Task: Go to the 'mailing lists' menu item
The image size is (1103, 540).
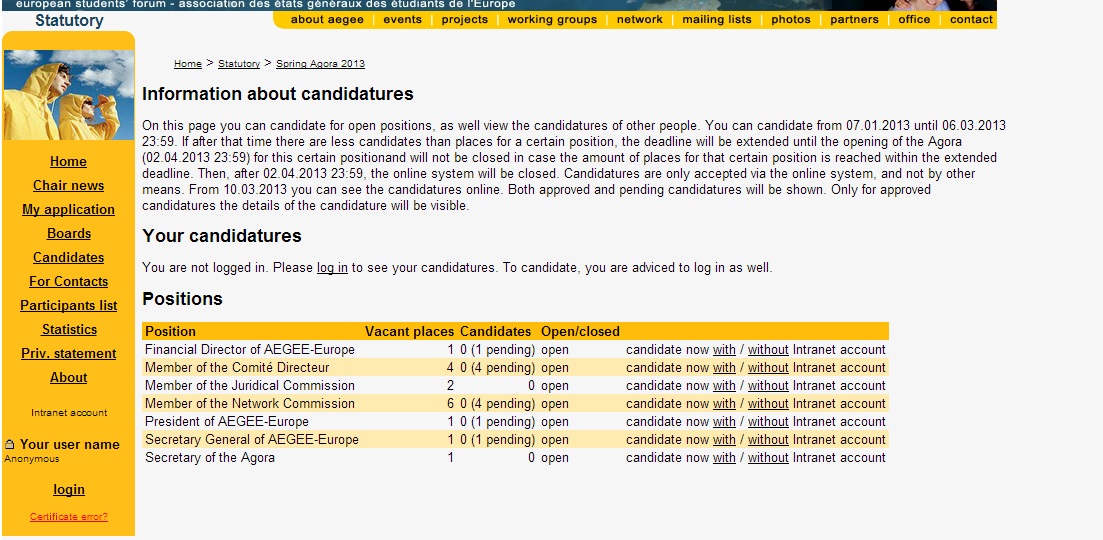Action: 717,20
